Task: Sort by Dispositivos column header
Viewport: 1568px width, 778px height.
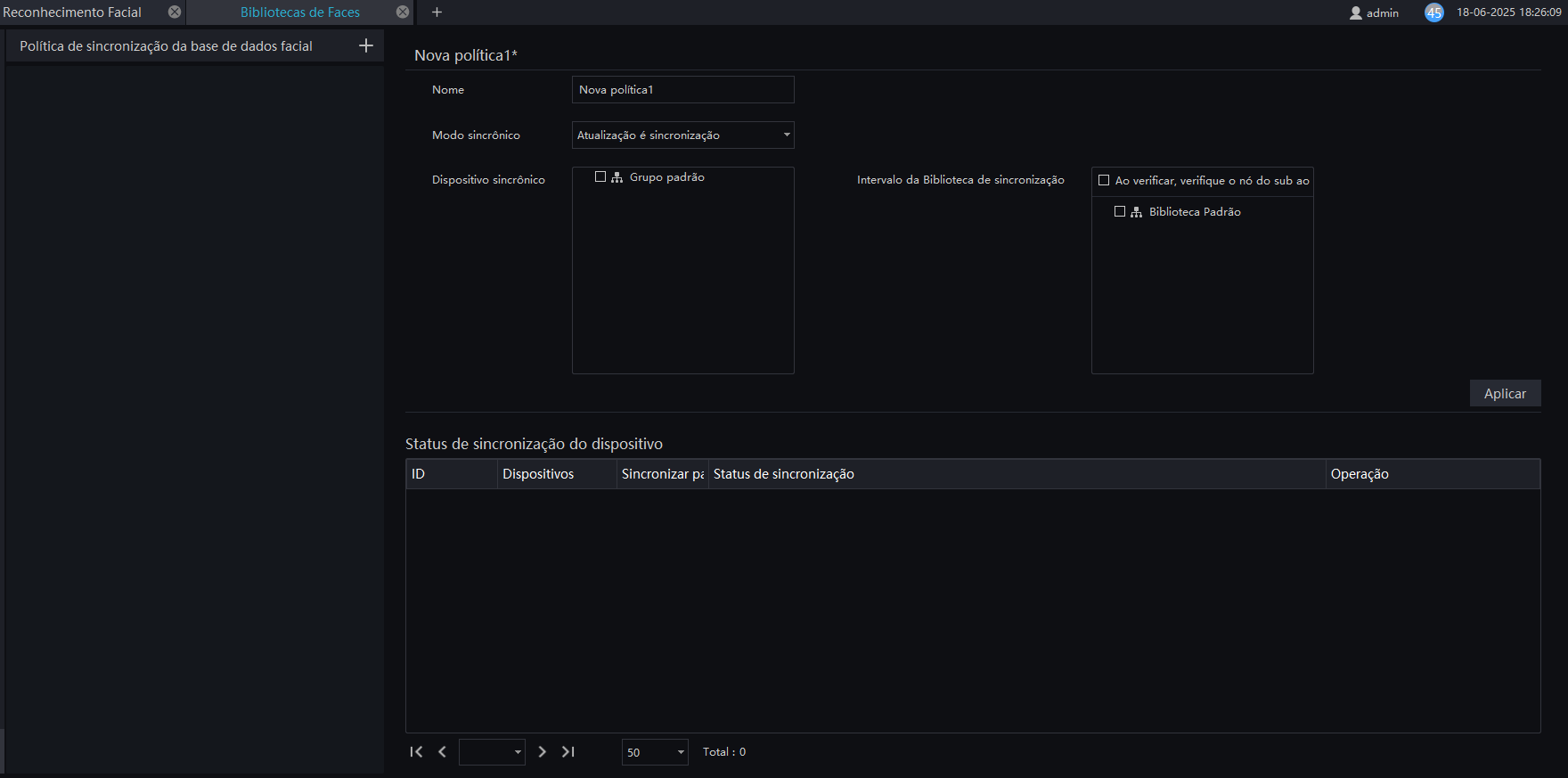Action: pyautogui.click(x=557, y=474)
